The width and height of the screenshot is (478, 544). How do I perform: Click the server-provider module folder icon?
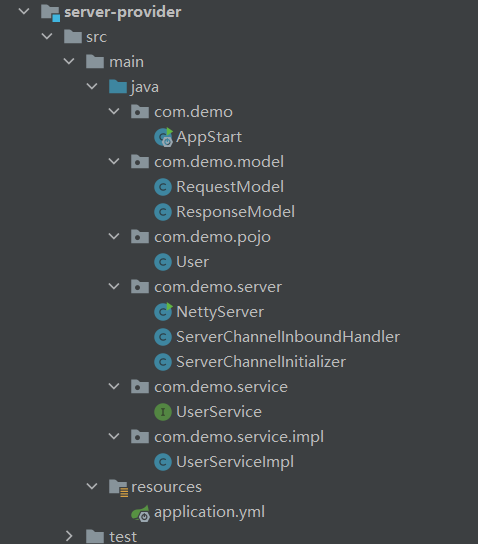51,12
